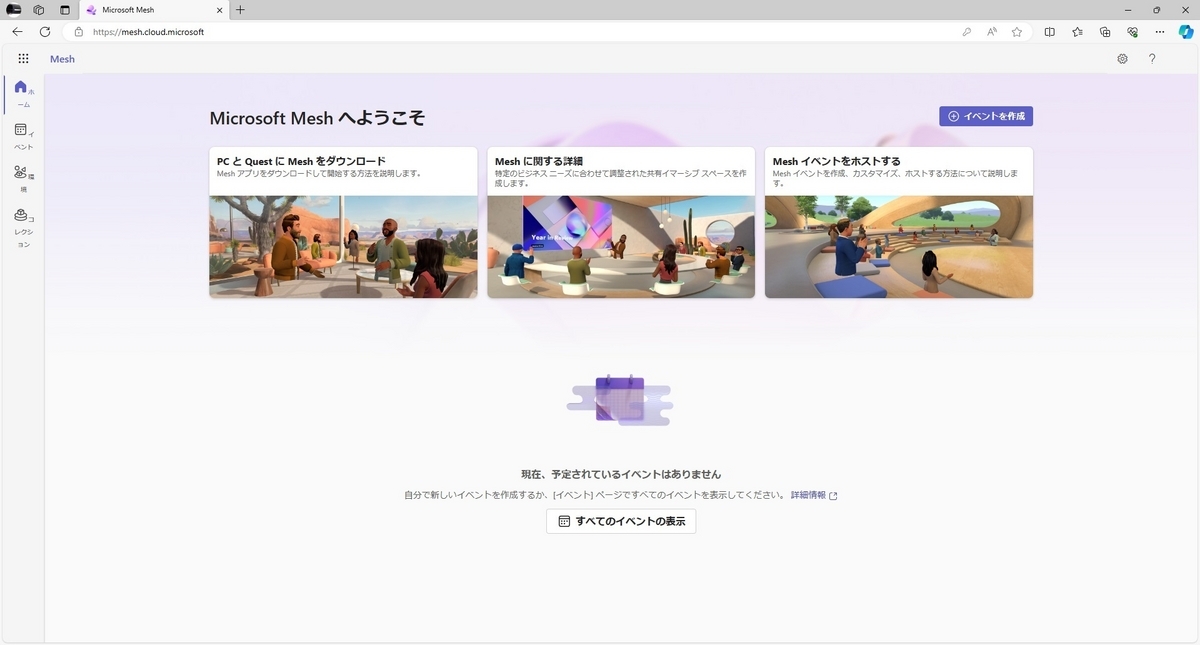The height and width of the screenshot is (645, 1200).
Task: Add page to favorites star icon
Action: coord(1017,32)
